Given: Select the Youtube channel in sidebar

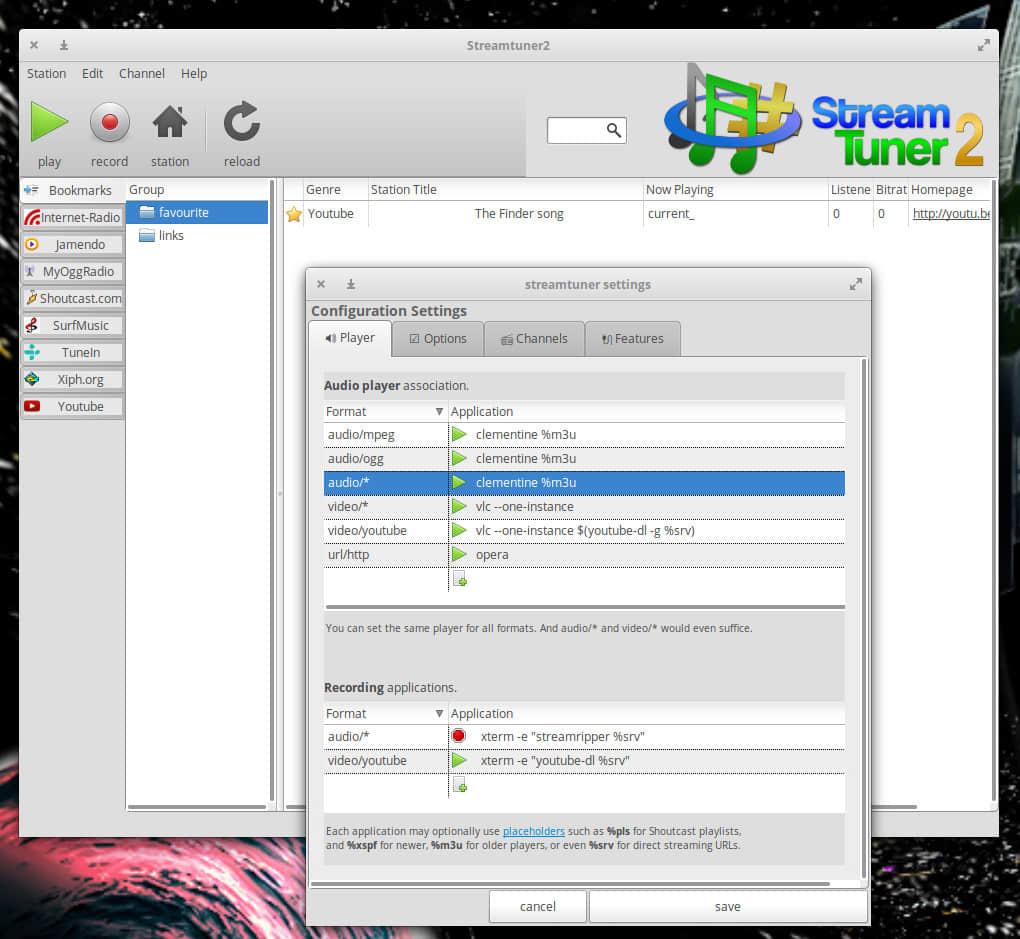Looking at the screenshot, I should 73,407.
